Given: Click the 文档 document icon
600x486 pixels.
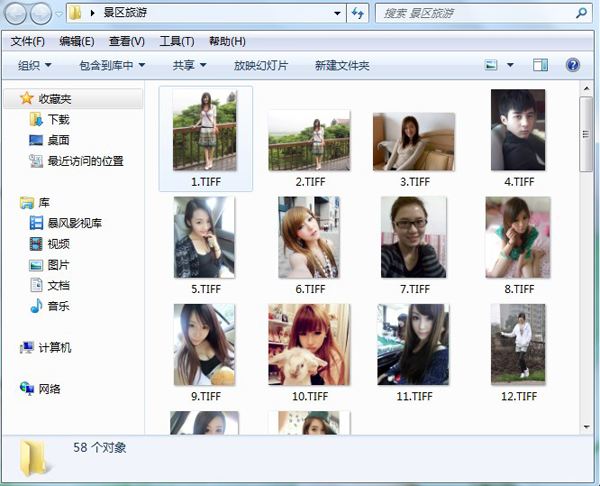Looking at the screenshot, I should pyautogui.click(x=36, y=285).
